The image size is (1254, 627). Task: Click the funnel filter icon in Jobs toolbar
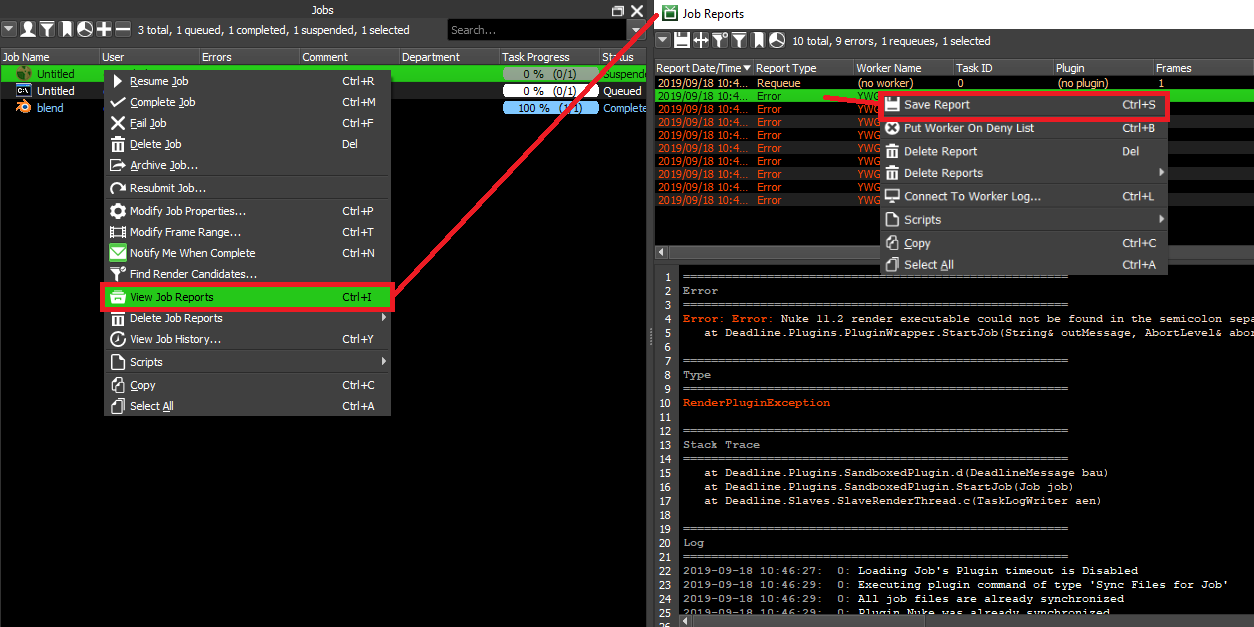click(47, 30)
